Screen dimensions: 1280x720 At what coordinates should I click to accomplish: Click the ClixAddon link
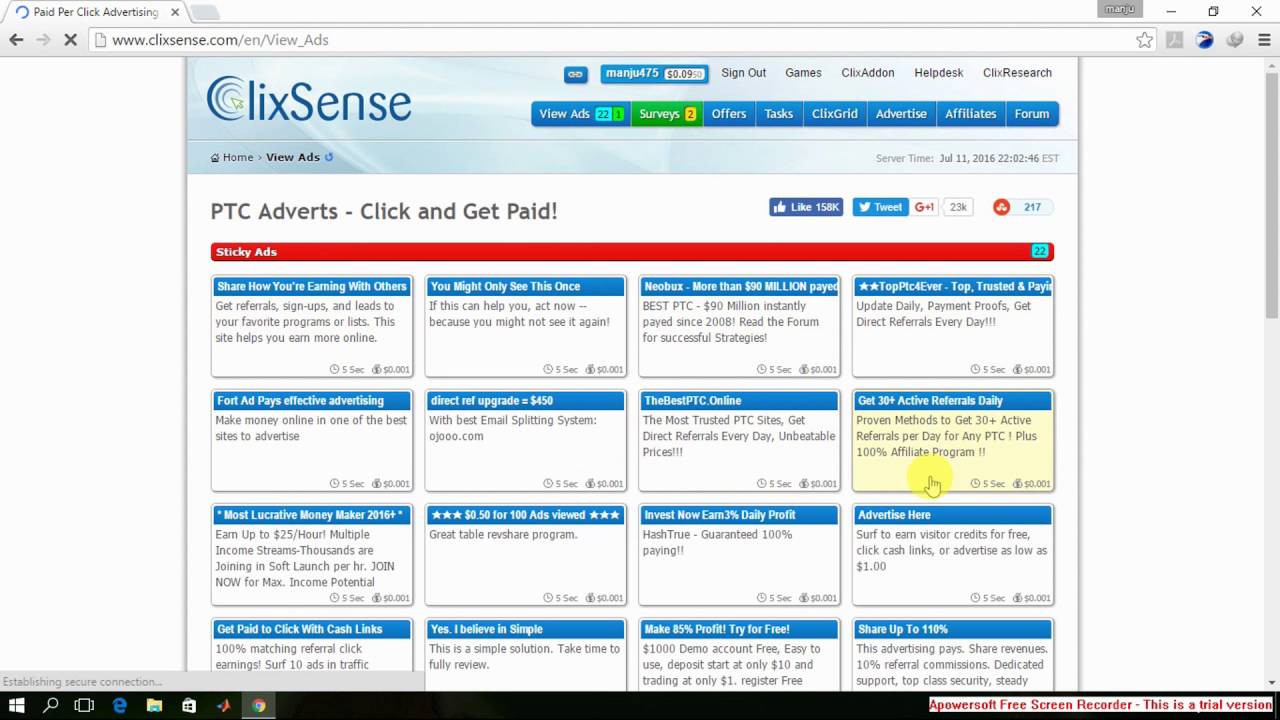[868, 73]
